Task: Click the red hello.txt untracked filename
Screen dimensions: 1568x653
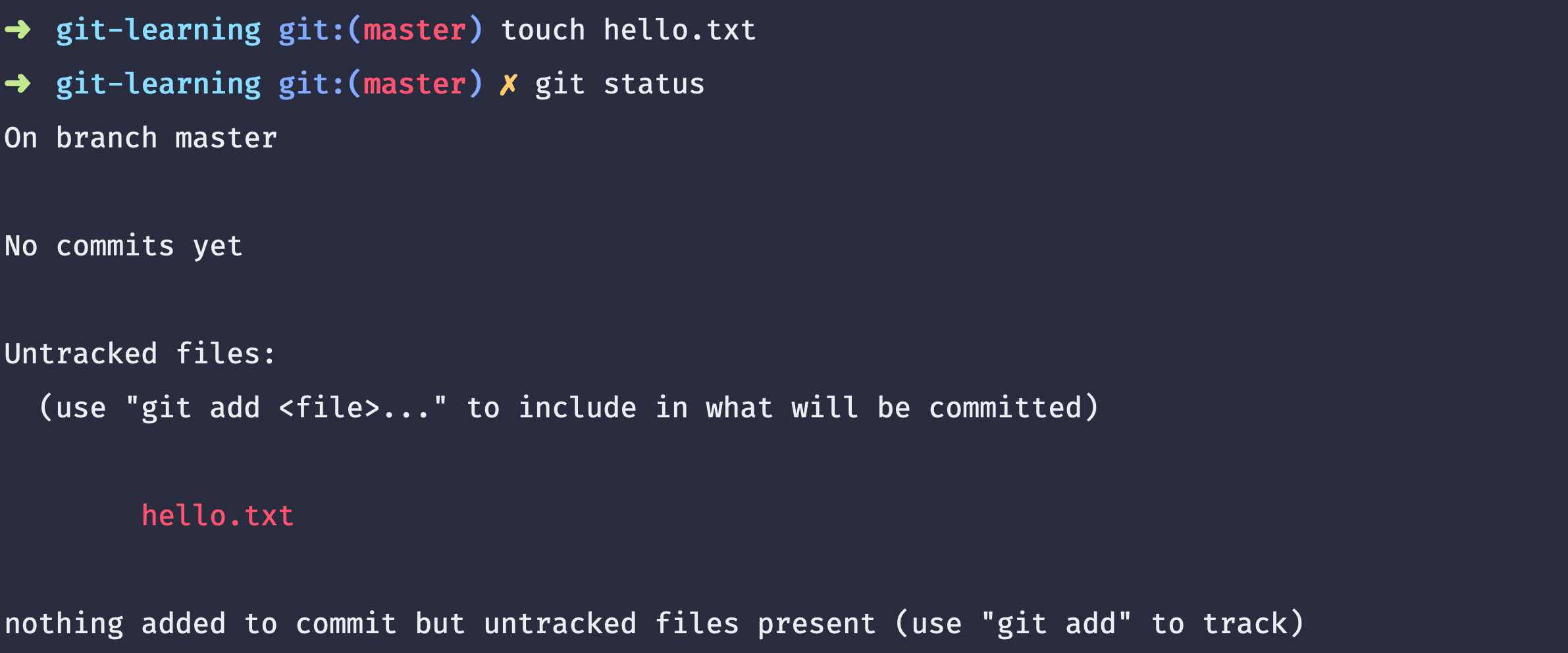Action: (x=218, y=515)
